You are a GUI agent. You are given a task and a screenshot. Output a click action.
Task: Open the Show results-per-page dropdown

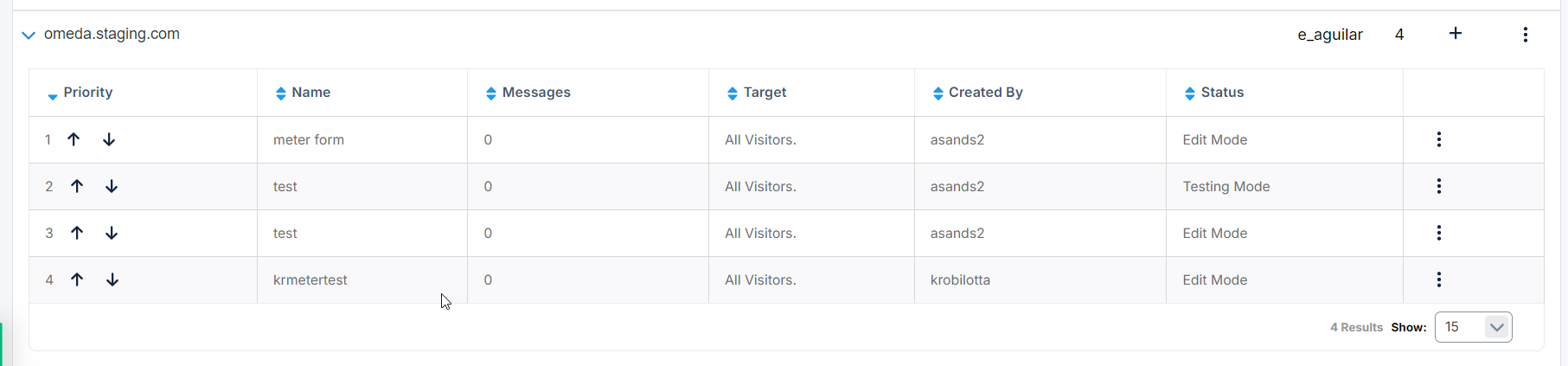click(x=1473, y=327)
